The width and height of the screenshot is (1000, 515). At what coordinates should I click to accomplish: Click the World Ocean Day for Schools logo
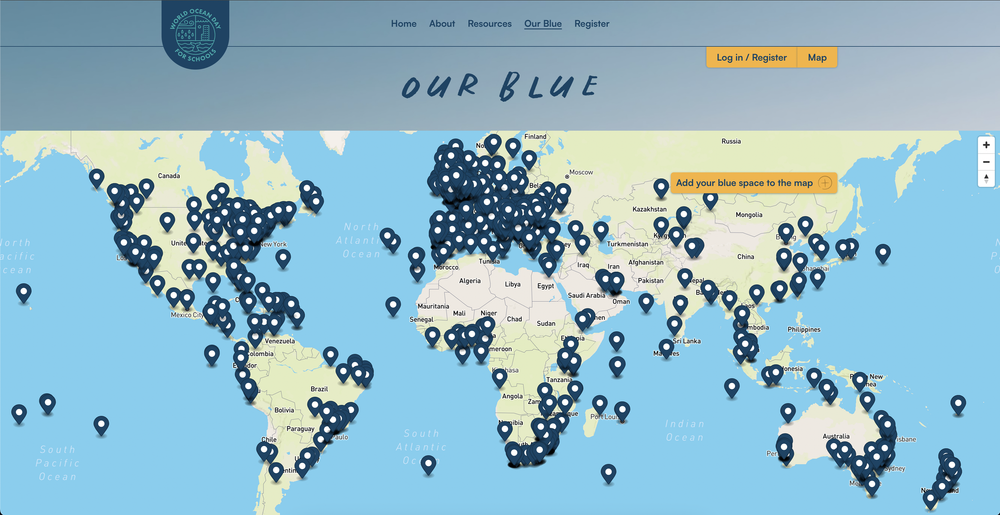(195, 33)
